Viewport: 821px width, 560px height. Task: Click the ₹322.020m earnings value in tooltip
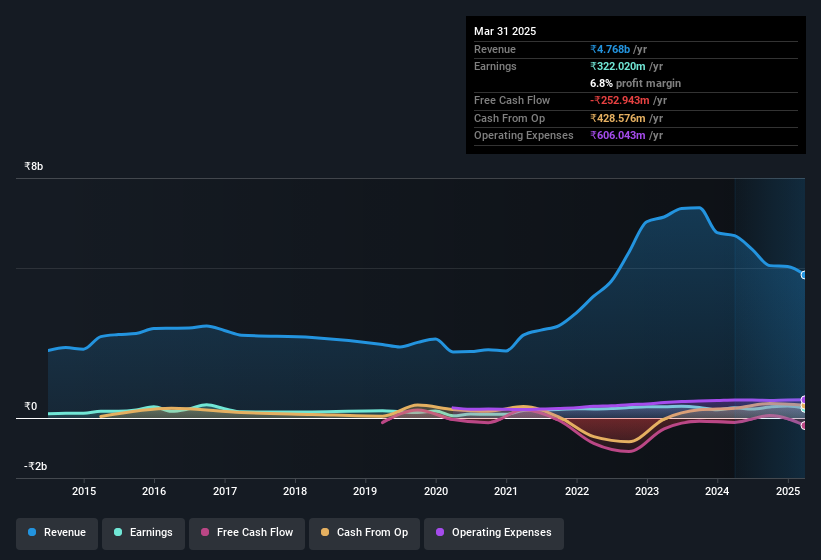tap(618, 66)
